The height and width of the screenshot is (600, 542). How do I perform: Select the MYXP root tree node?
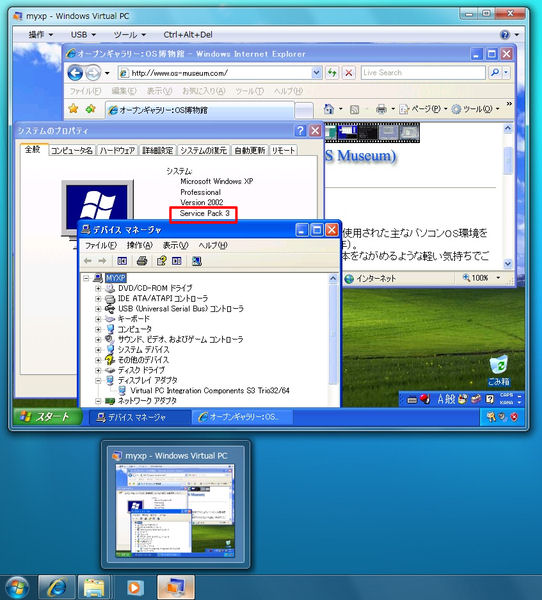(116, 278)
